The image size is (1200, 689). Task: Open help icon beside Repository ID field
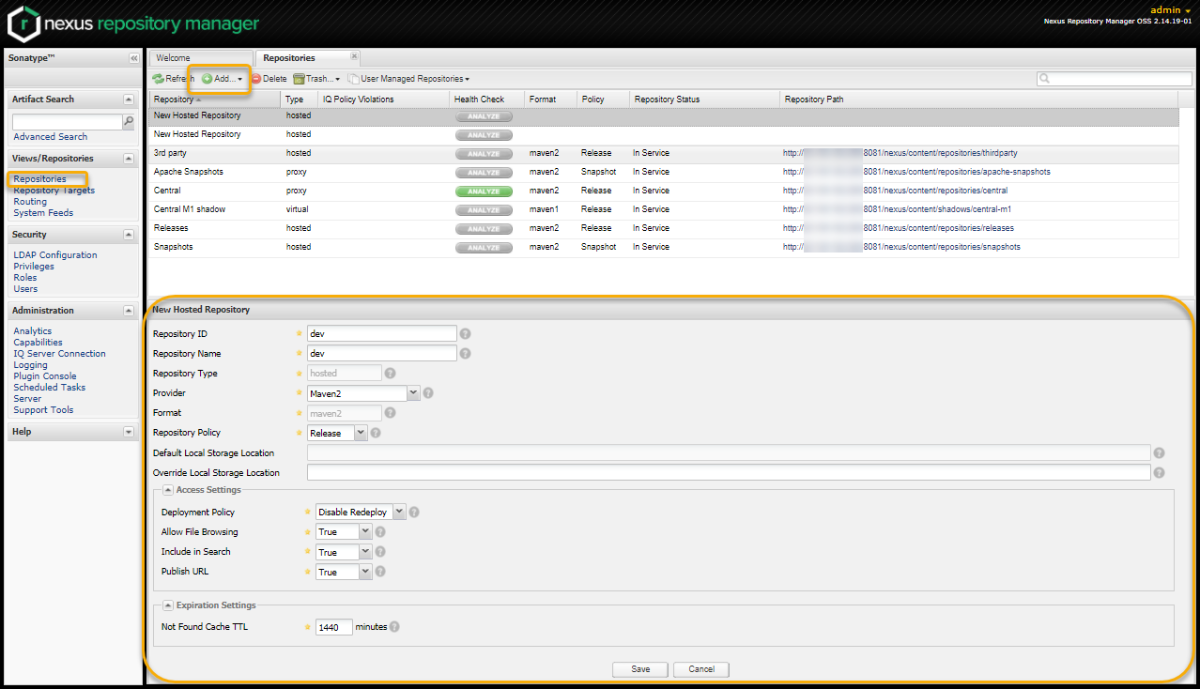pos(465,334)
